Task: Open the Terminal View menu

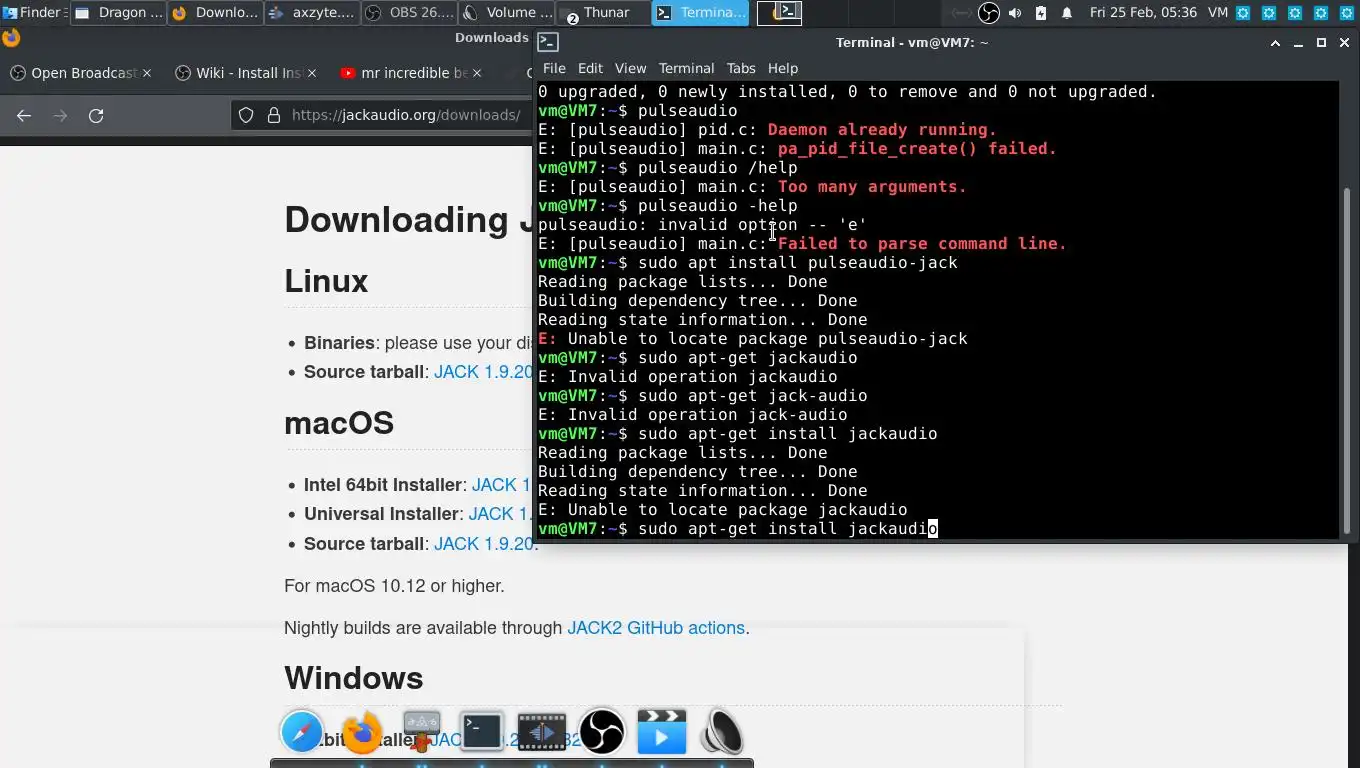Action: tap(630, 68)
